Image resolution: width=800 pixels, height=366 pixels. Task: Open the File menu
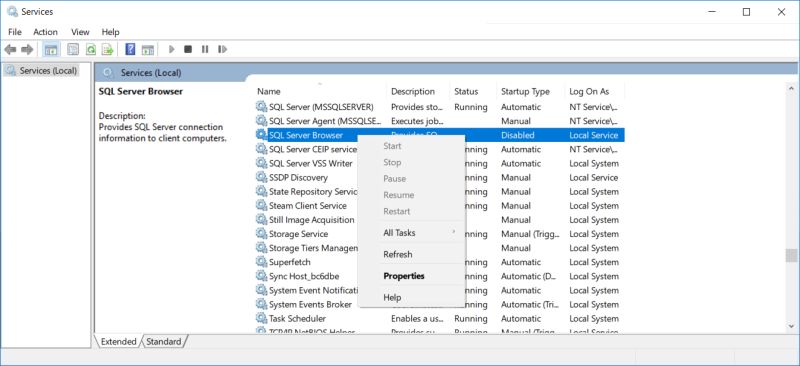[x=15, y=32]
